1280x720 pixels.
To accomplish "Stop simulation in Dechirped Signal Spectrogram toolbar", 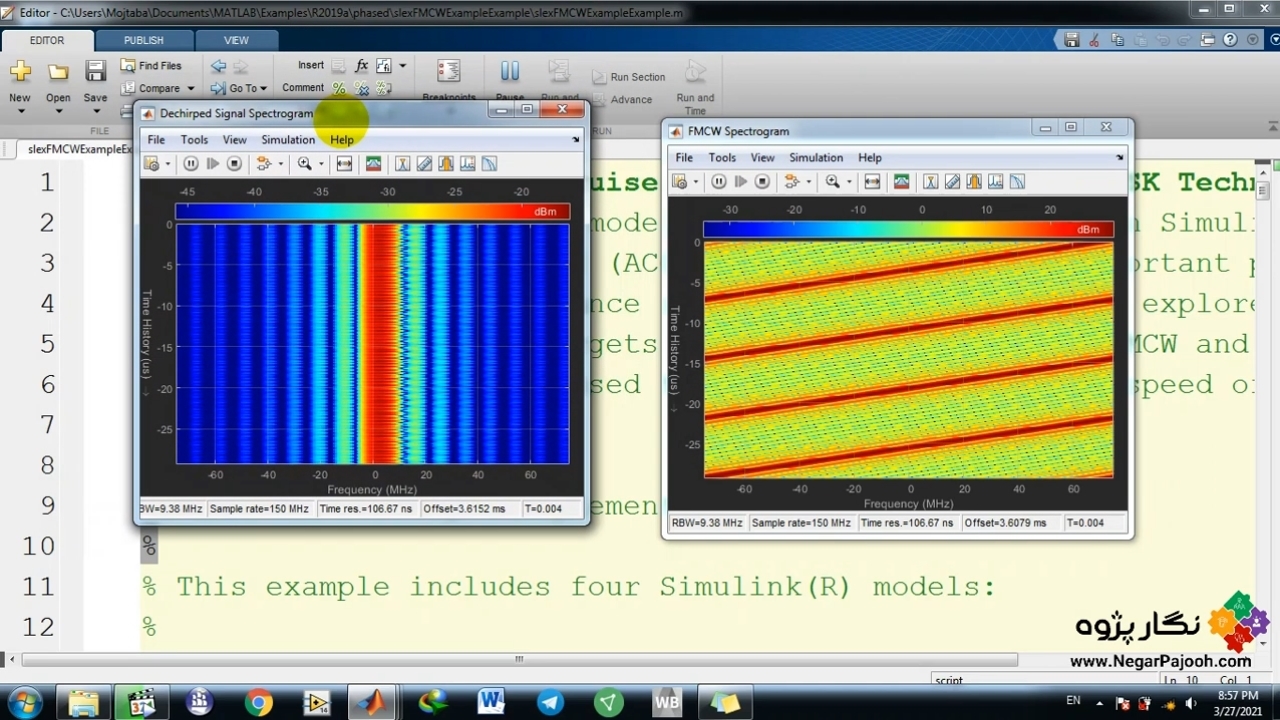I will coord(234,164).
